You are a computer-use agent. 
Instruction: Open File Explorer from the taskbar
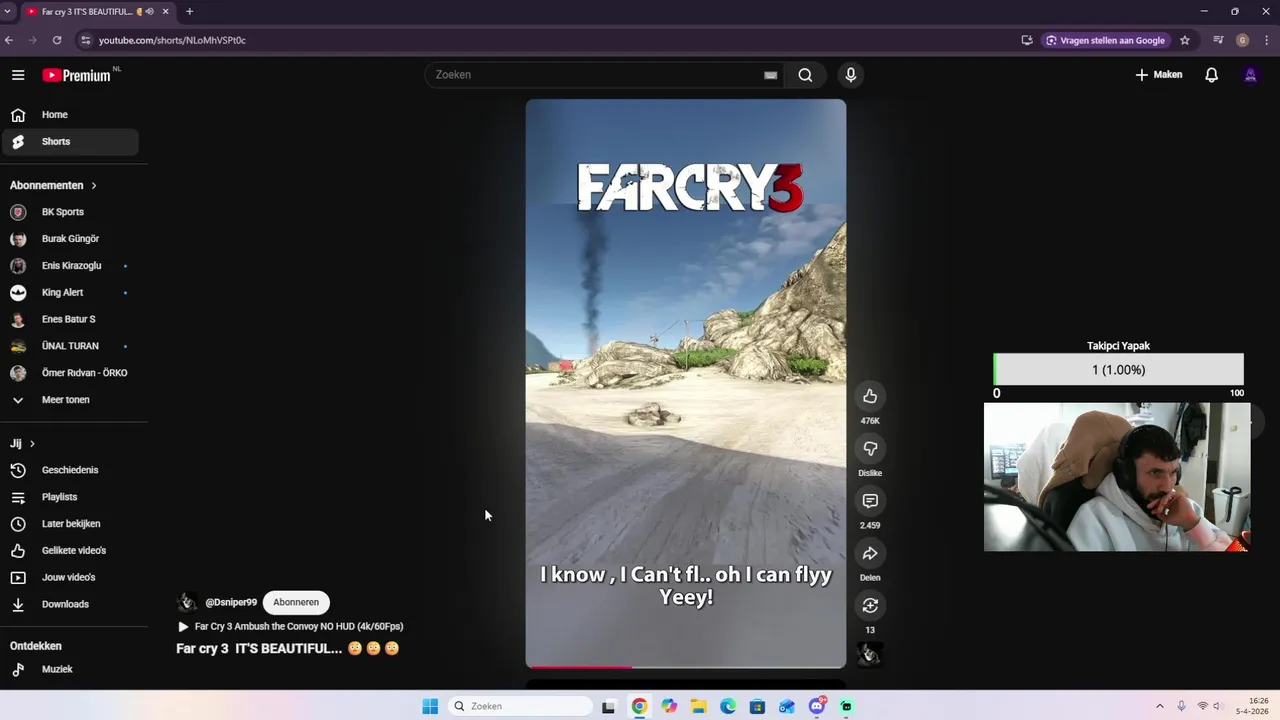point(698,706)
